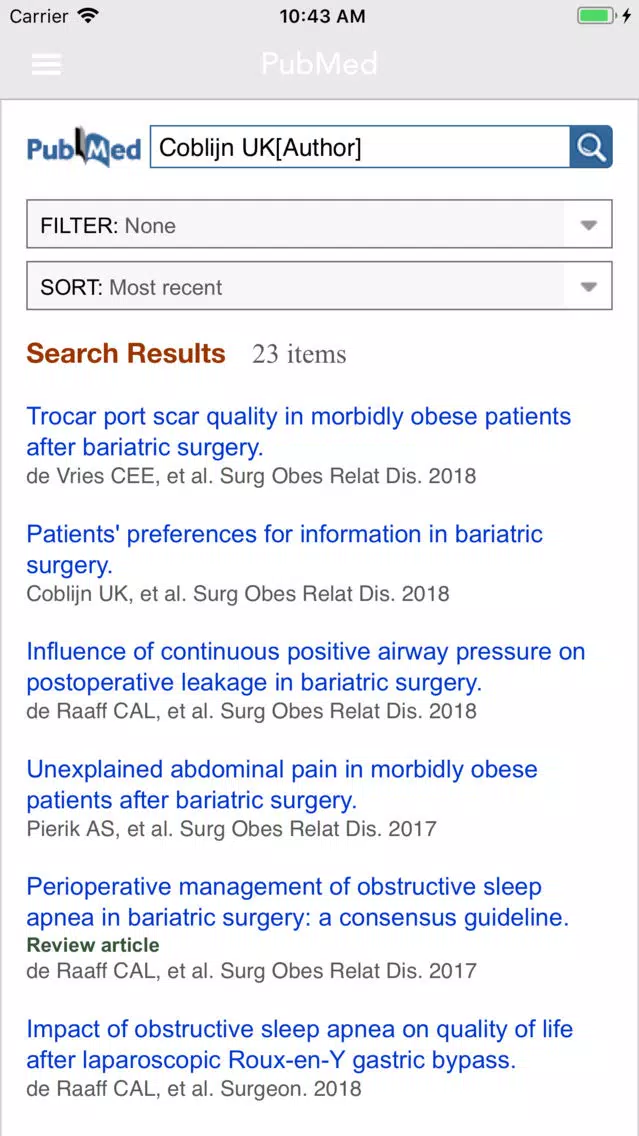Screen dimensions: 639x1136
Task: Tap the magnifying glass search button
Action: pyautogui.click(x=591, y=147)
